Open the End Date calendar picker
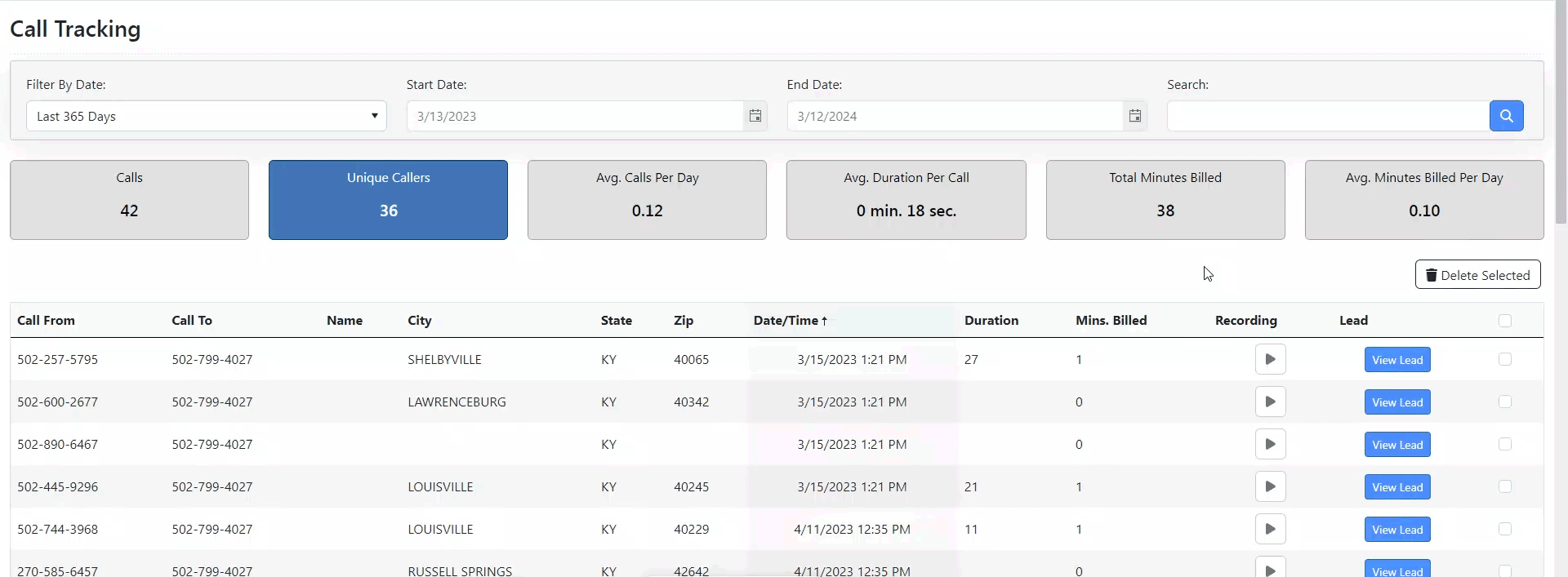The height and width of the screenshot is (577, 1568). (x=1135, y=116)
